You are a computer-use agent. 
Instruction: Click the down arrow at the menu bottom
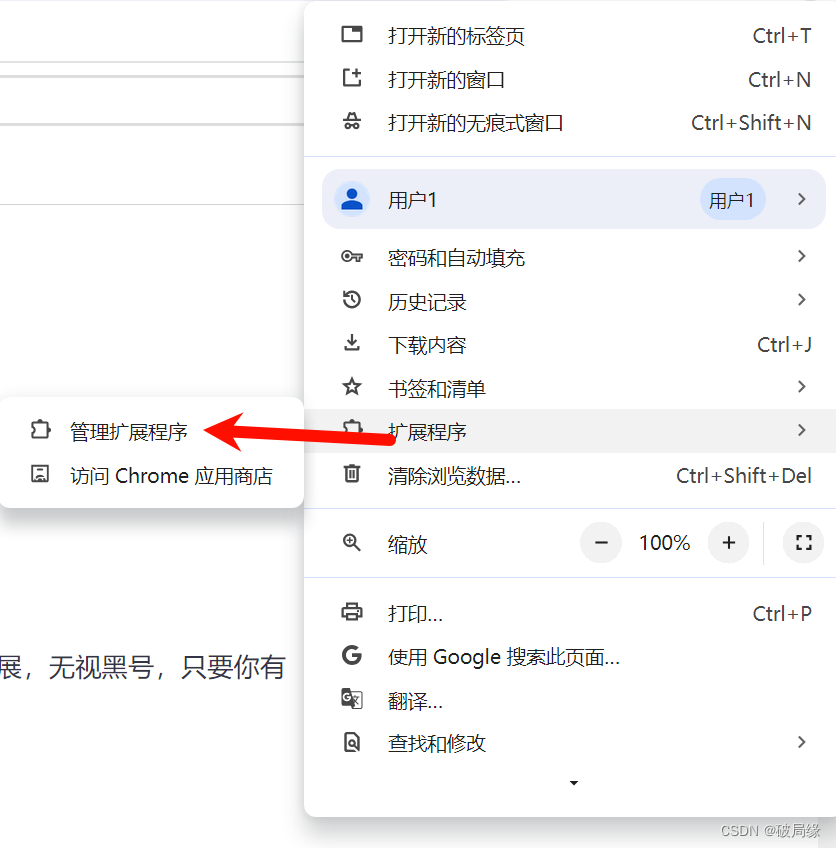pos(573,783)
